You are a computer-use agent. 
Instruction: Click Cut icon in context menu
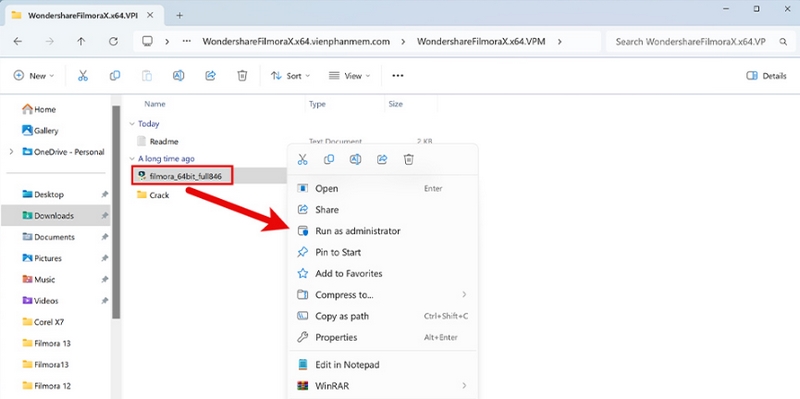click(x=303, y=160)
